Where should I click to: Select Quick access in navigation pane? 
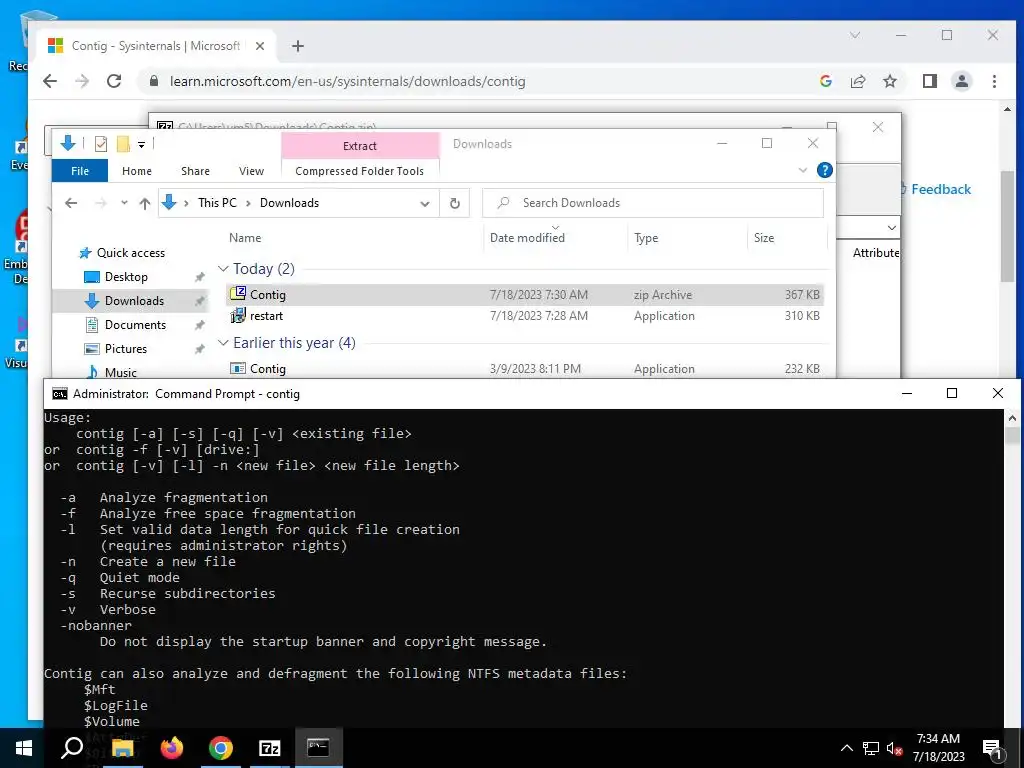point(130,253)
